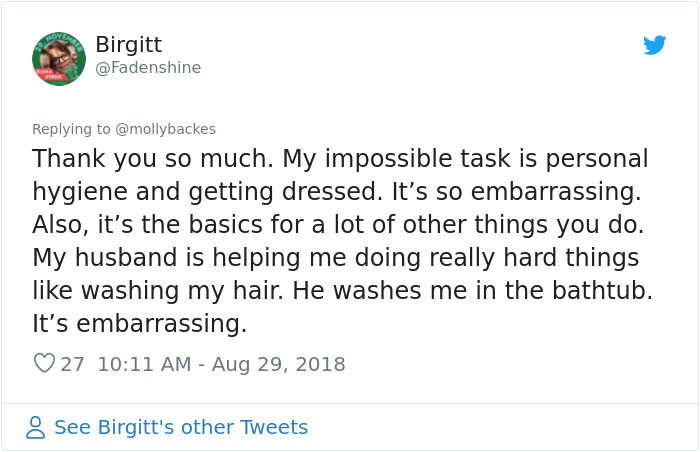Follow 'See Birgitt's other Tweets' link
Screen dimensions: 700x452
(181, 427)
